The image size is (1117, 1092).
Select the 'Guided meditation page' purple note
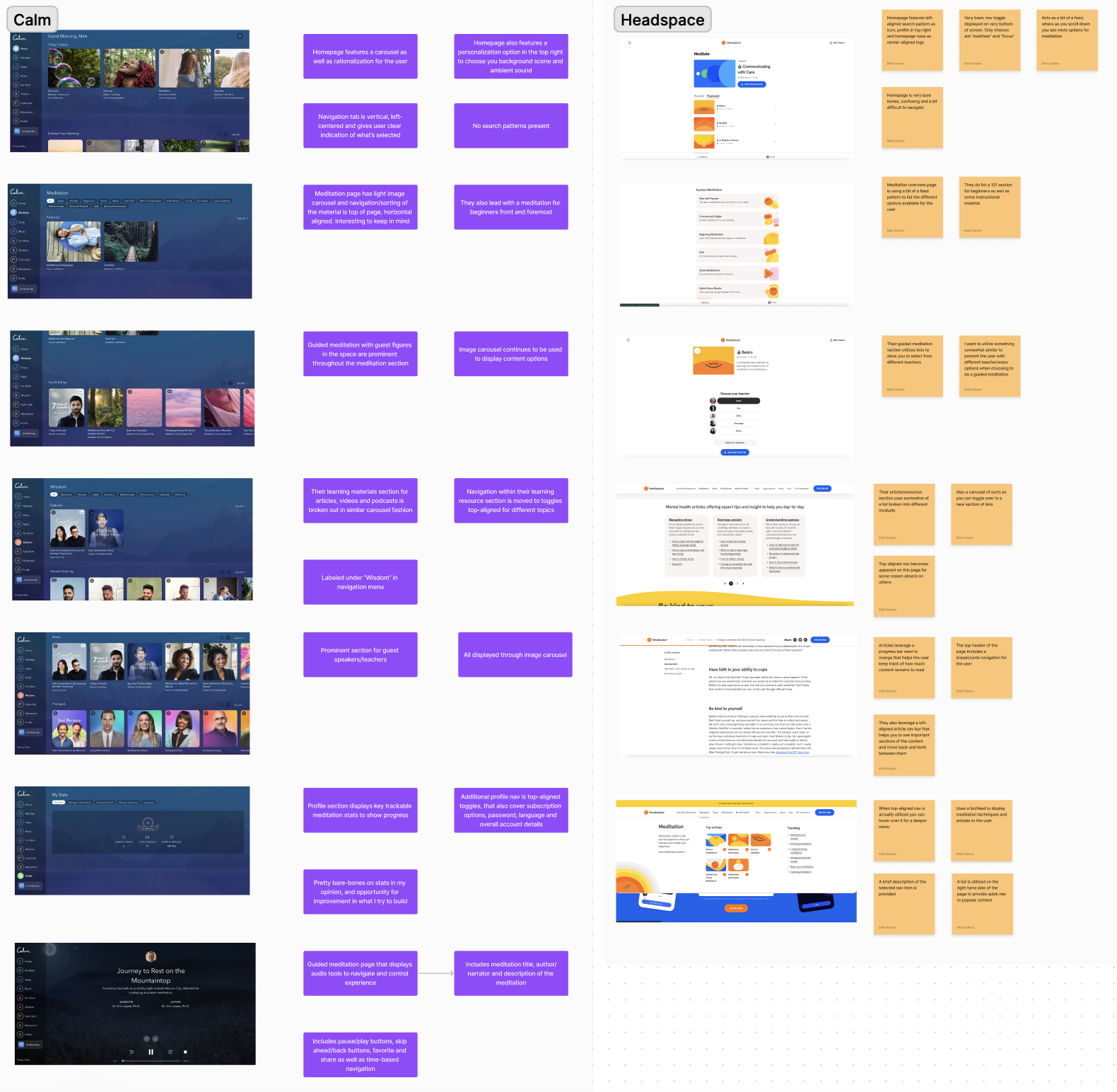click(361, 973)
